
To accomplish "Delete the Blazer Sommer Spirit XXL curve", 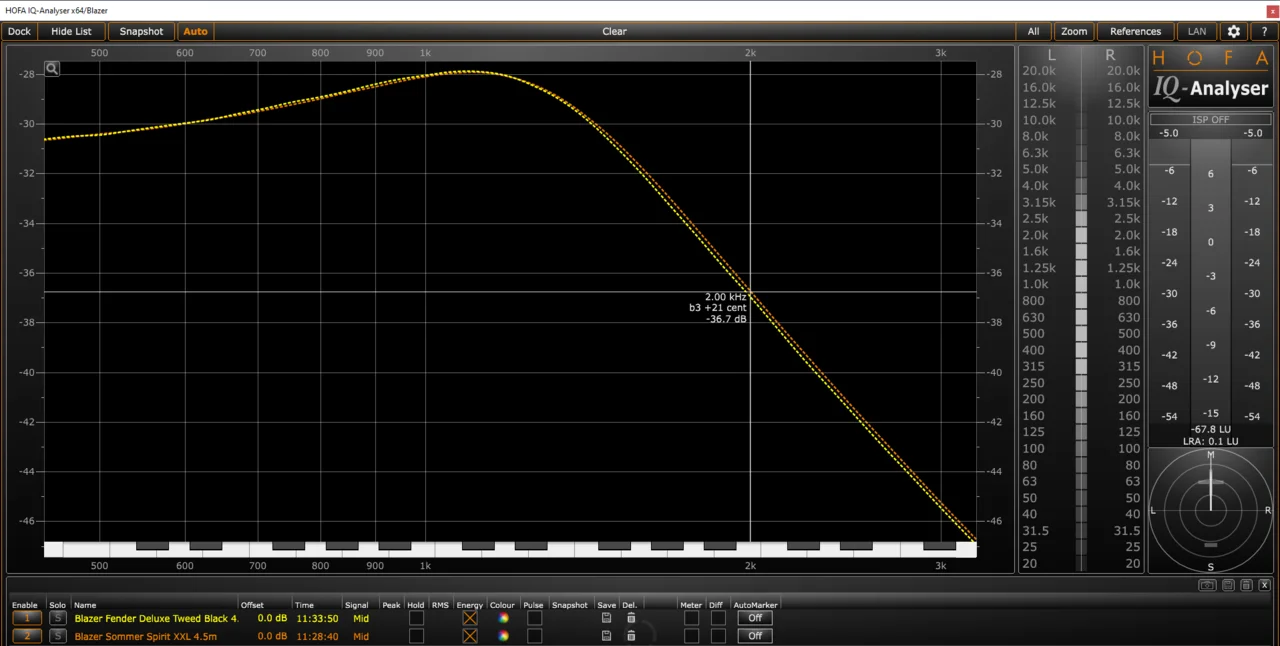I will tap(631, 636).
